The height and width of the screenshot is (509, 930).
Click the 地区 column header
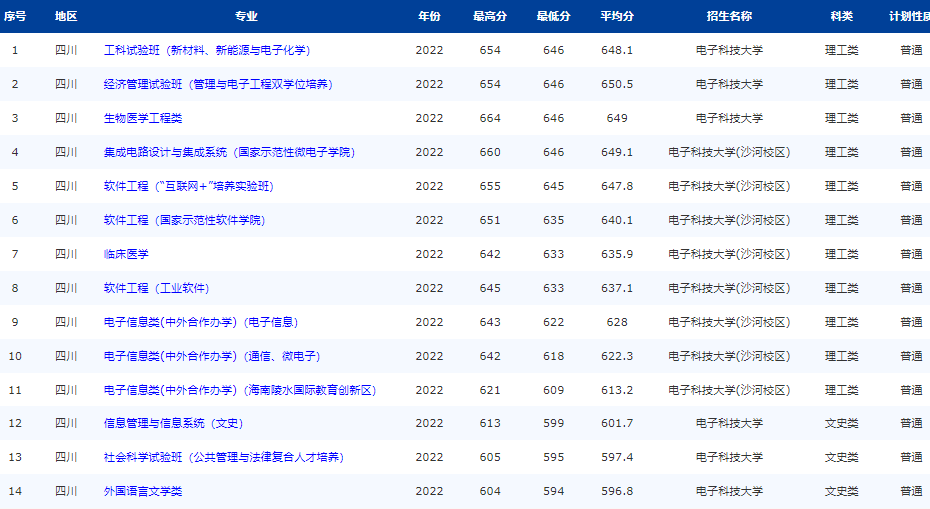pyautogui.click(x=66, y=17)
